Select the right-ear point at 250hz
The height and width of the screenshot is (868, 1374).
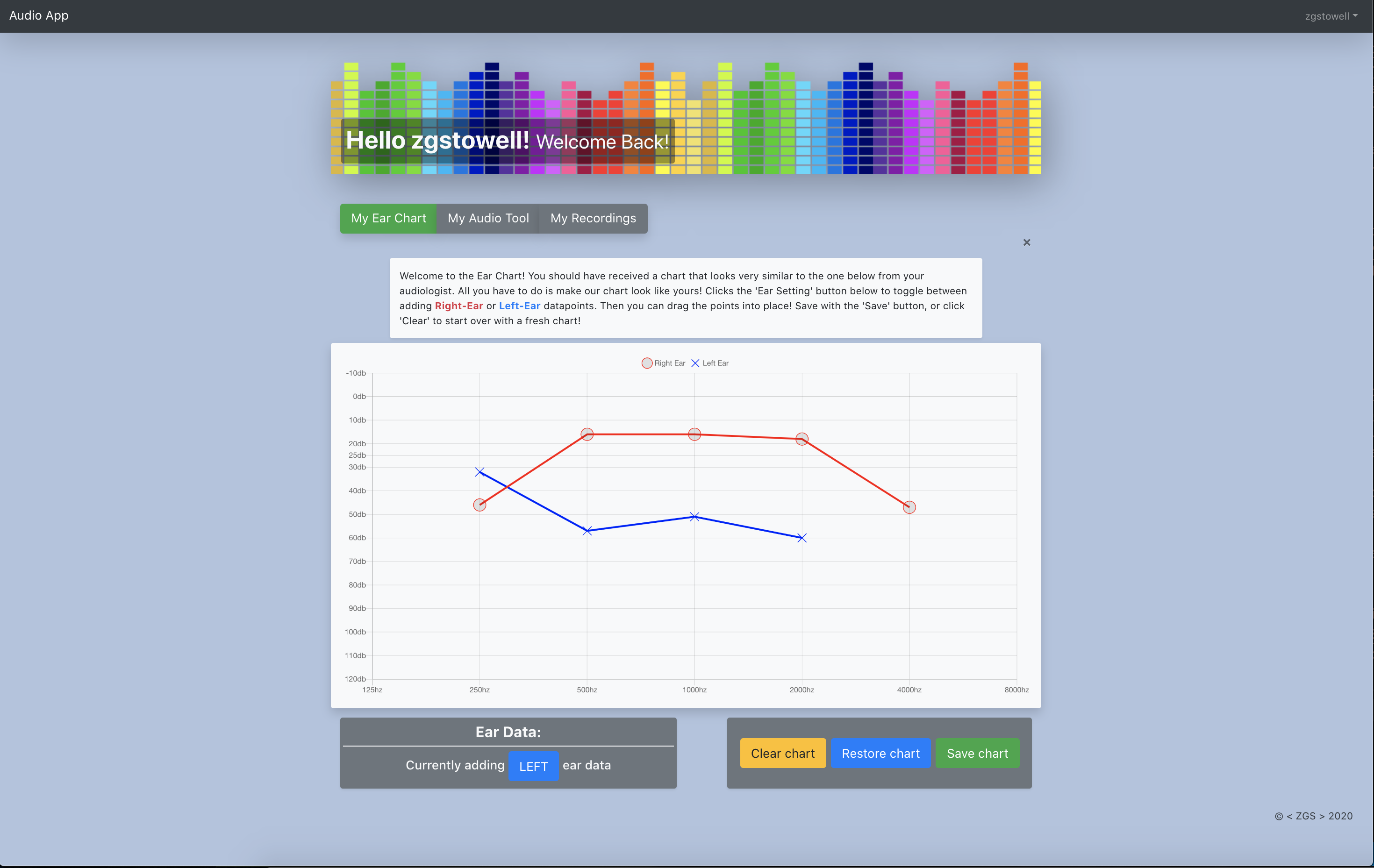pos(479,505)
